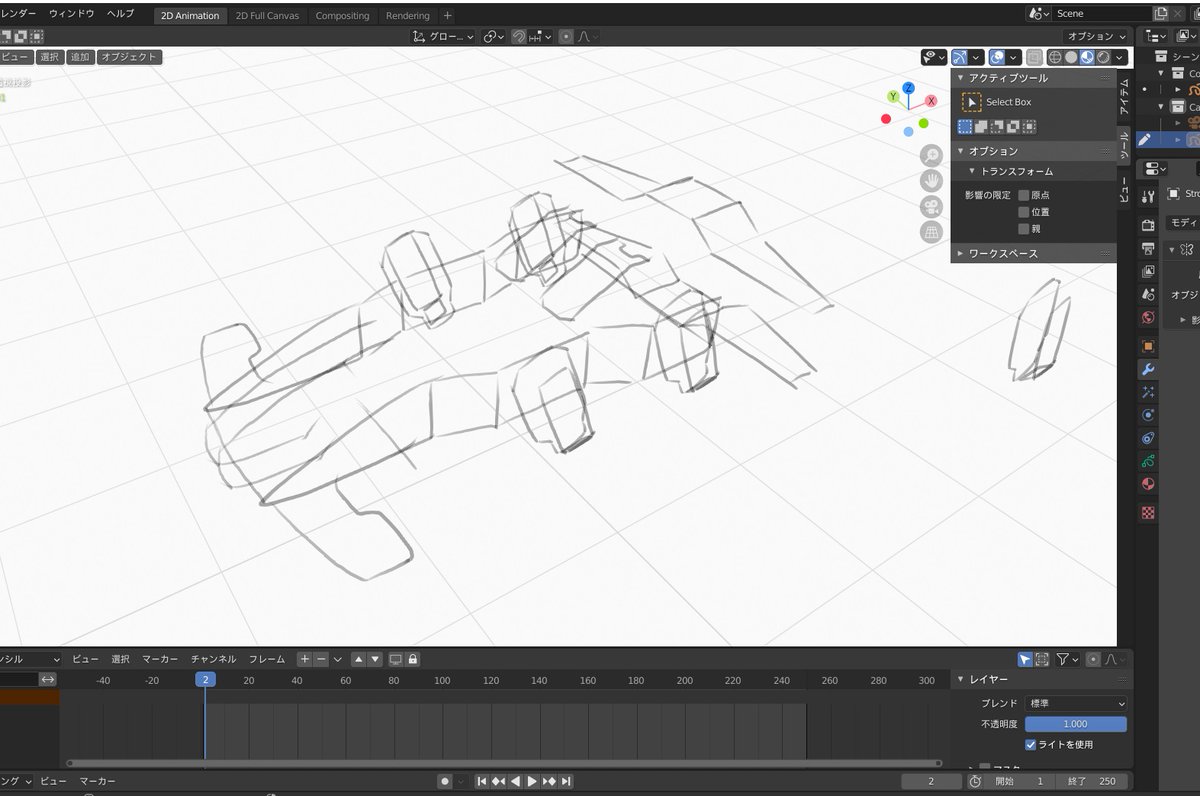
Task: Click the hand pan viewport gizmo
Action: click(931, 181)
